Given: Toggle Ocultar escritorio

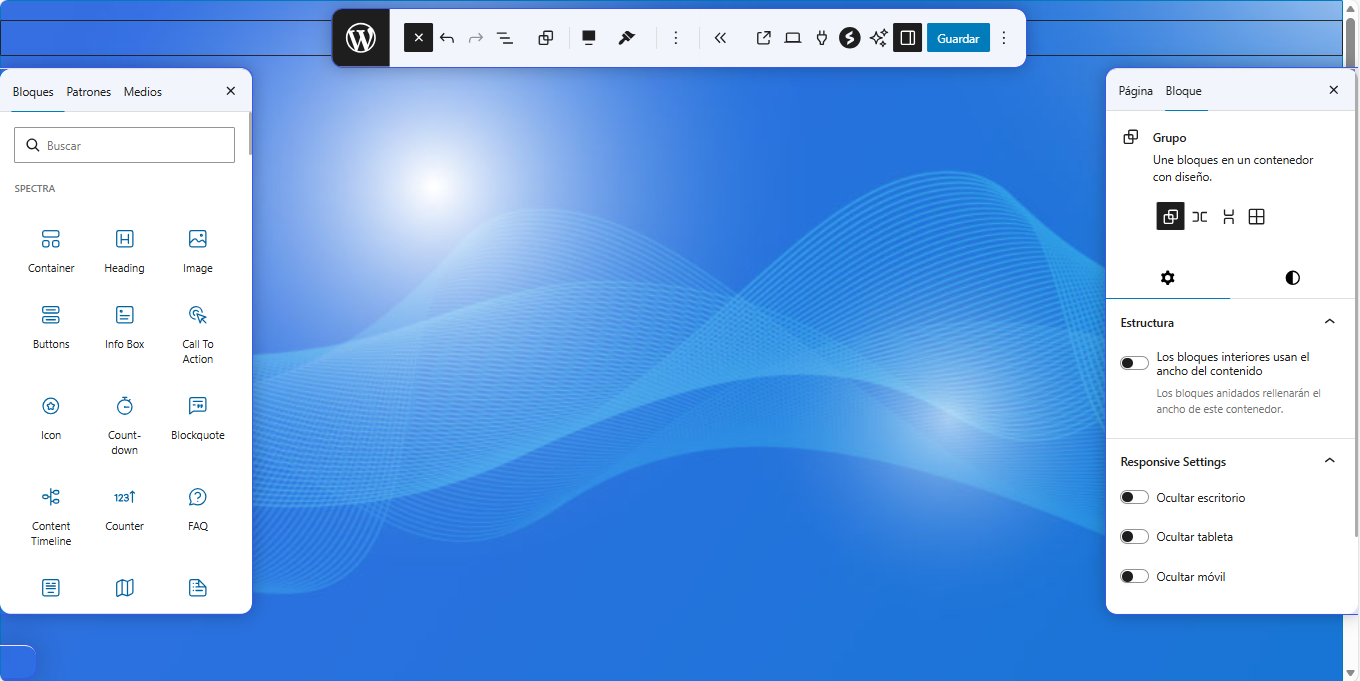Looking at the screenshot, I should tap(1134, 497).
